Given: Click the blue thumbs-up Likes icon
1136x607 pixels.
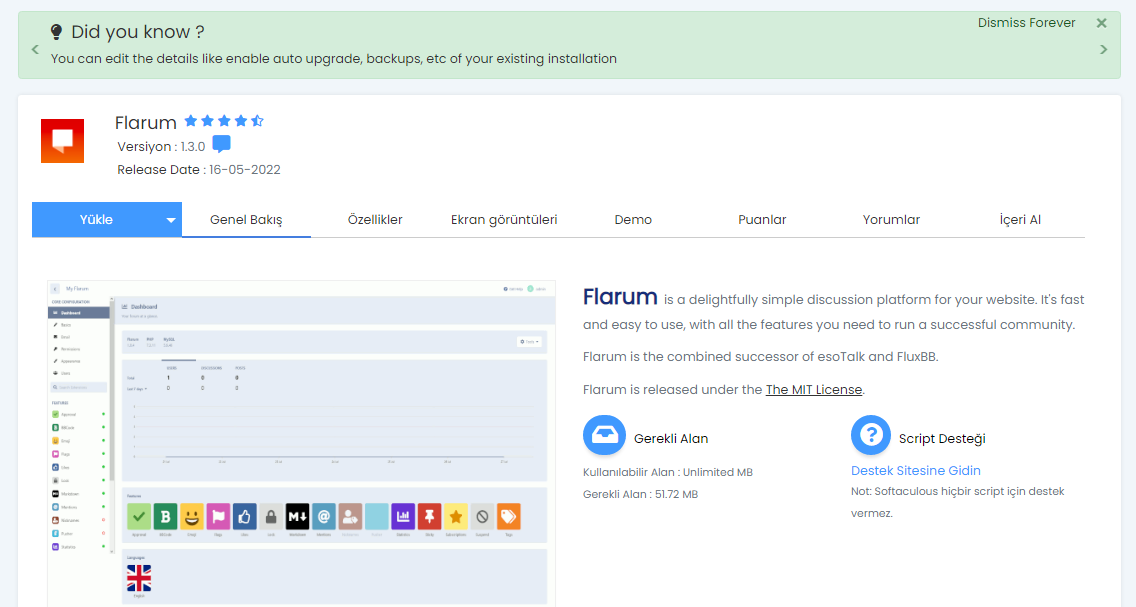Looking at the screenshot, I should 245,516.
